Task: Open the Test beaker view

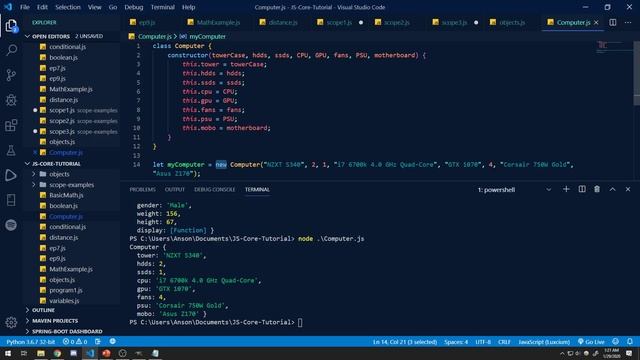Action: (x=11, y=150)
